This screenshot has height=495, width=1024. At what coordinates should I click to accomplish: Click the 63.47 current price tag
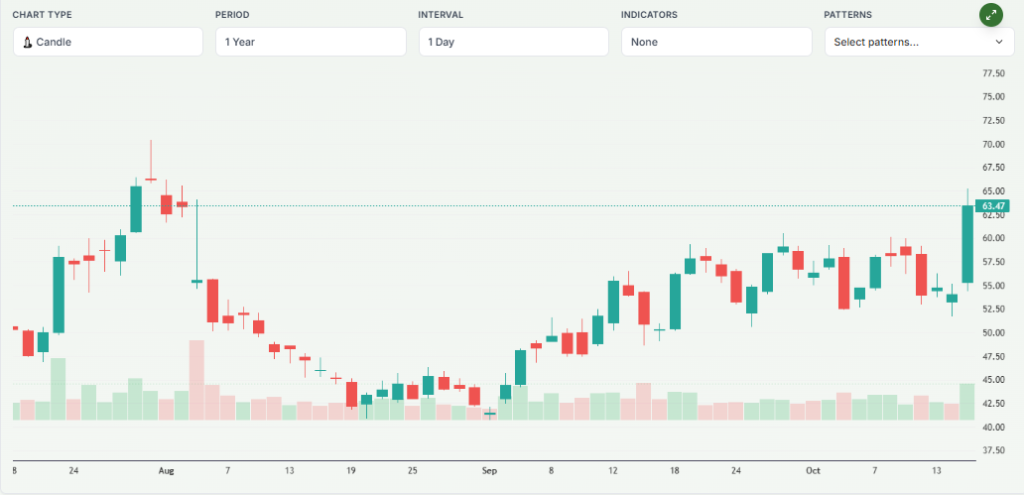coord(992,206)
